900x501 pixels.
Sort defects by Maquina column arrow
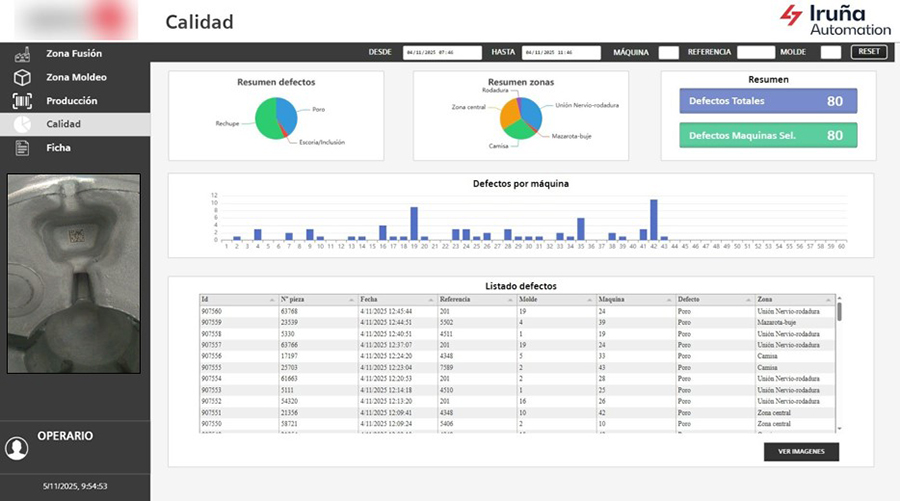click(669, 300)
